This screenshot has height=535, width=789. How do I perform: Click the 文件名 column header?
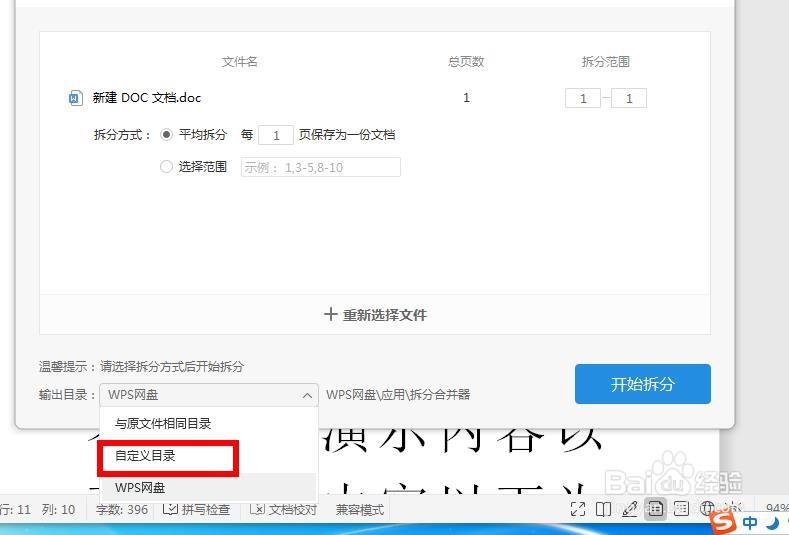[x=240, y=61]
